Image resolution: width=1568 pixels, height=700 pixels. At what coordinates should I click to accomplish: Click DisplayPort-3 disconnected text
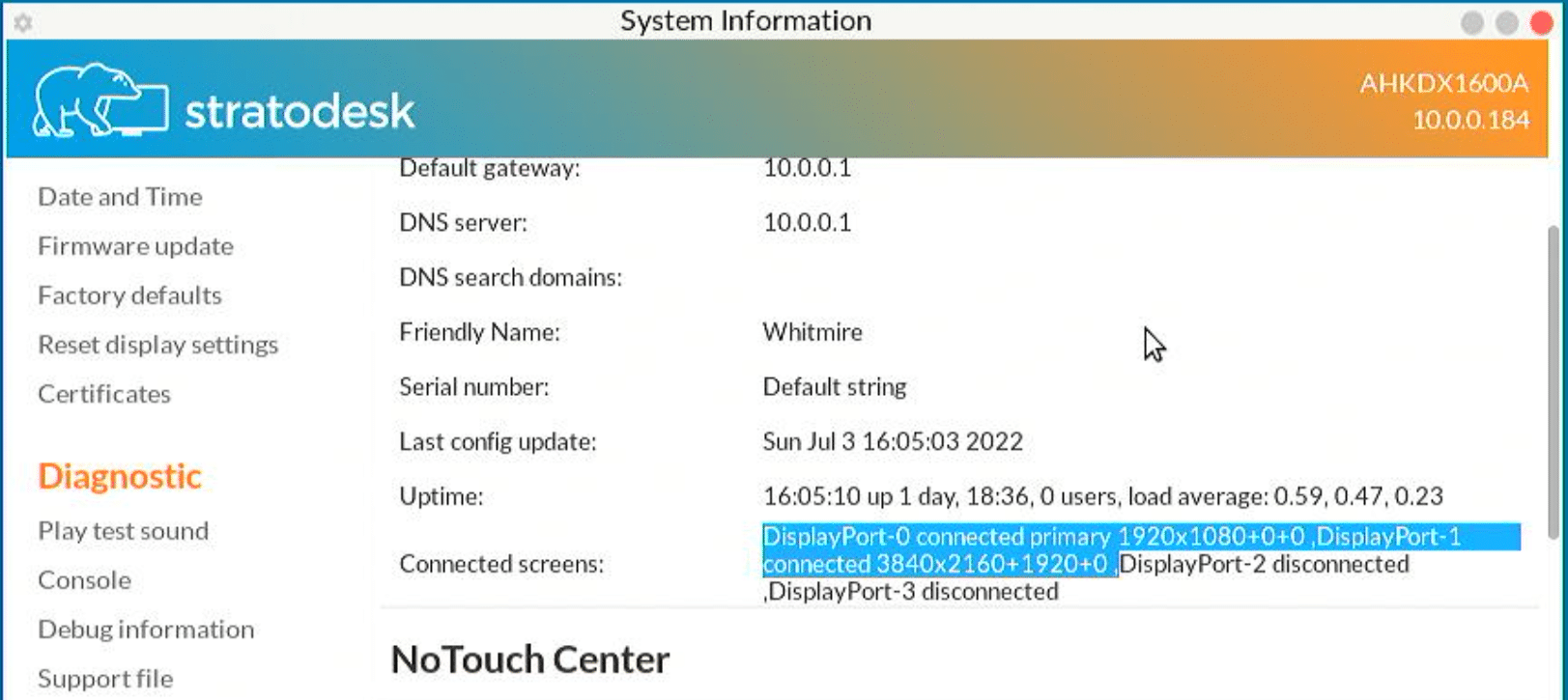[913, 592]
